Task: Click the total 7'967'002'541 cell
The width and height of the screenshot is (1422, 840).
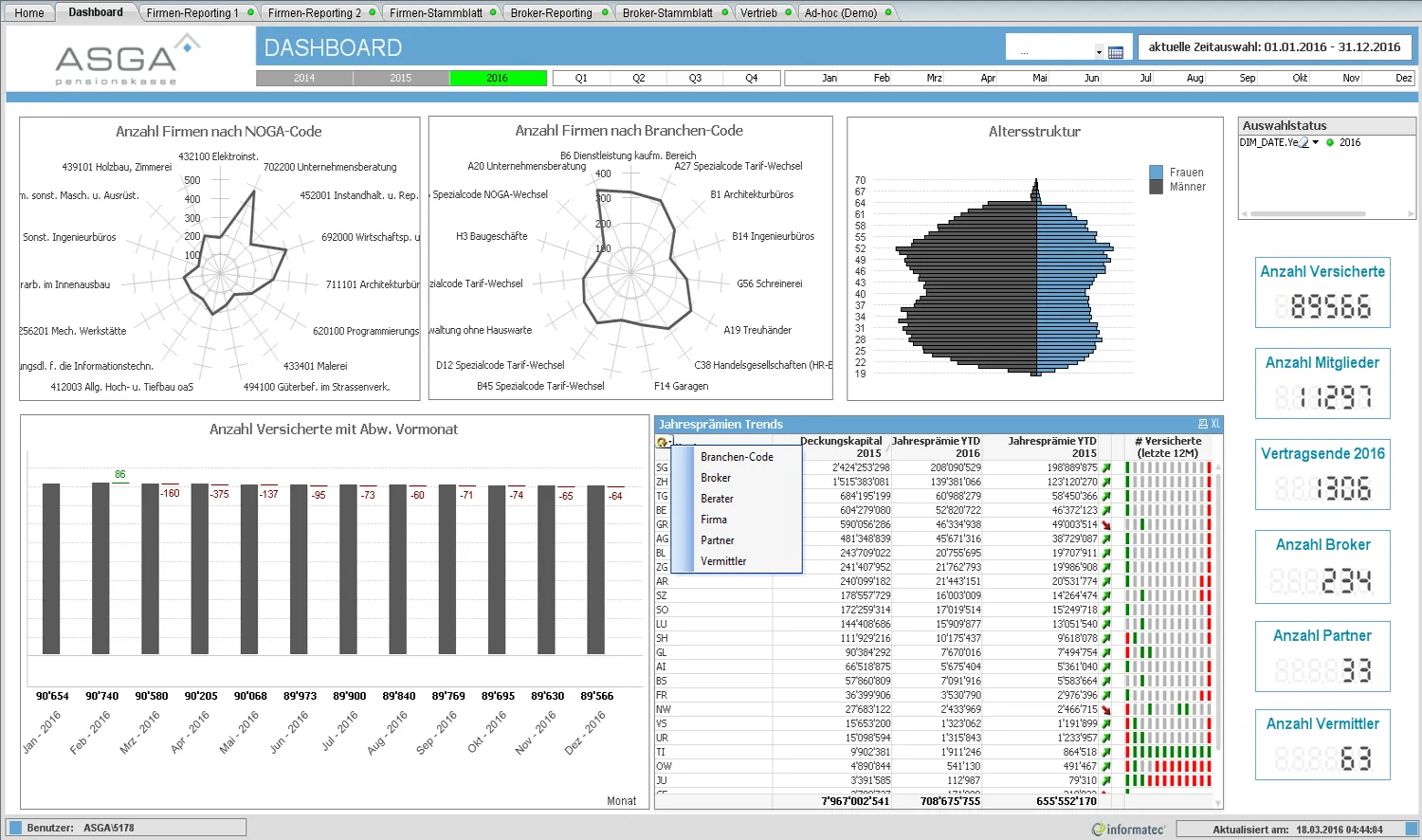Action: [x=855, y=801]
